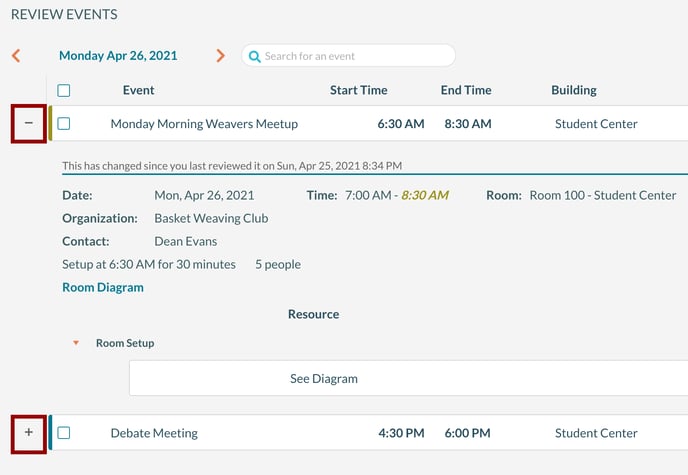Click Dean Evans contact name
The image size is (688, 475).
click(x=186, y=242)
